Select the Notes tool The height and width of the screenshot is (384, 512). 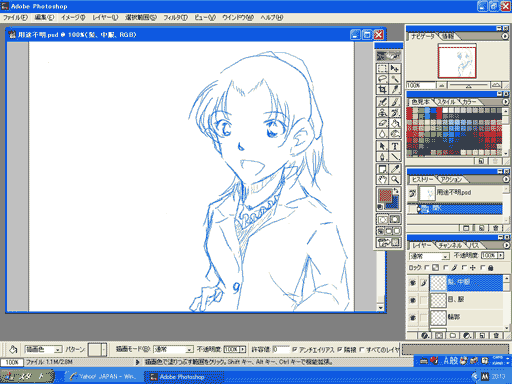pyautogui.click(x=382, y=169)
